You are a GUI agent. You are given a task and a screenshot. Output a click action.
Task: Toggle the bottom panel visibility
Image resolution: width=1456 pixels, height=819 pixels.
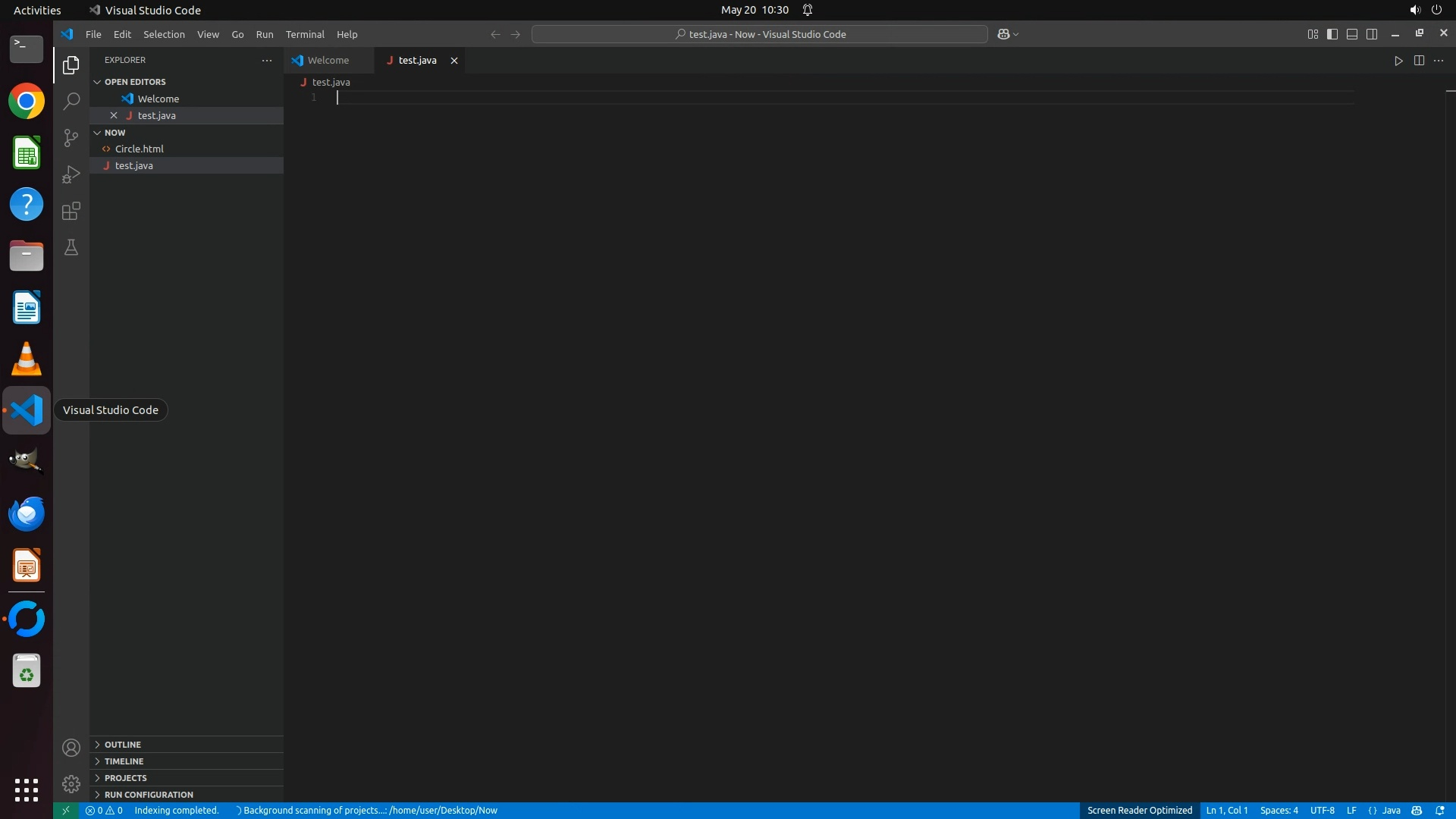click(x=1352, y=34)
